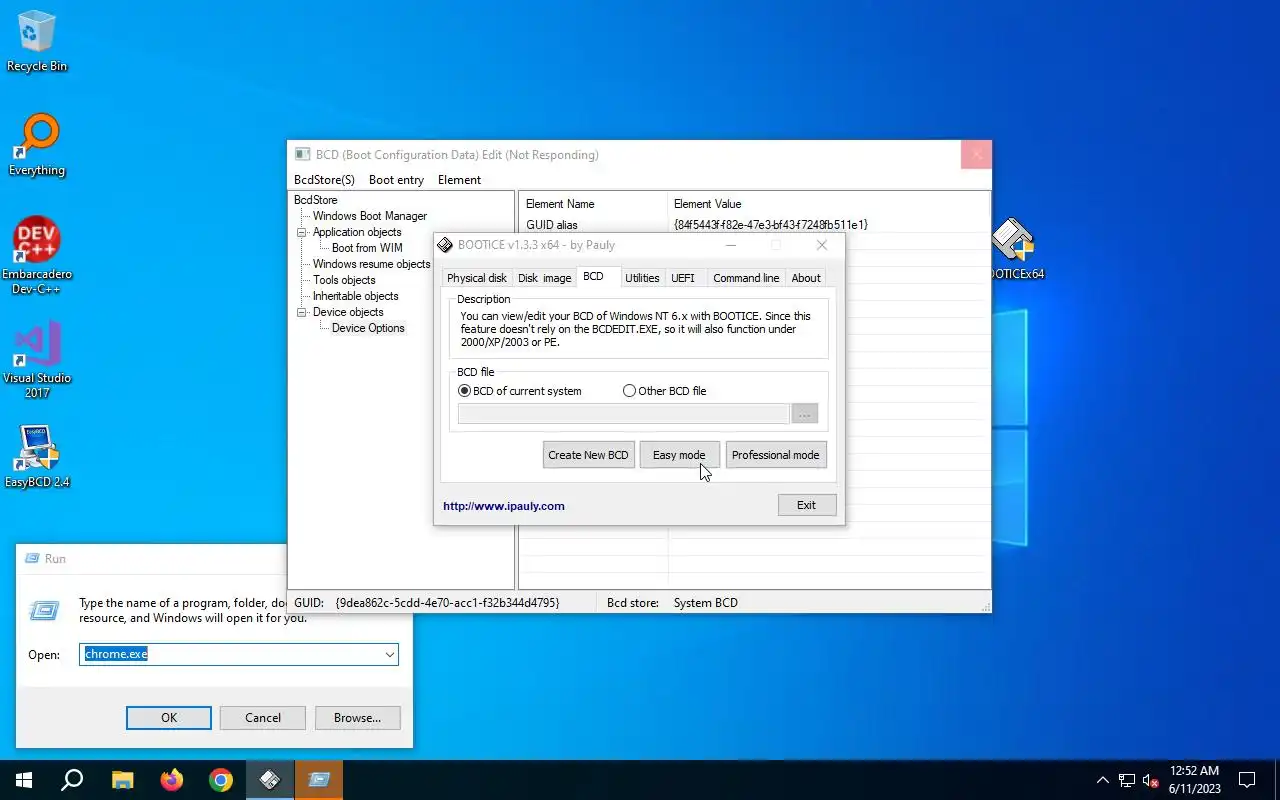The image size is (1280, 800).
Task: Select Windows Boot Manager in the tree
Action: [x=370, y=216]
